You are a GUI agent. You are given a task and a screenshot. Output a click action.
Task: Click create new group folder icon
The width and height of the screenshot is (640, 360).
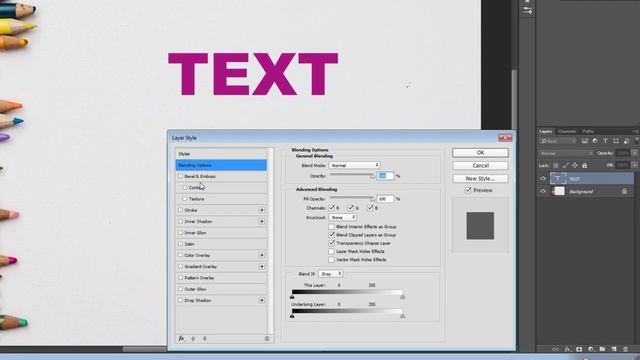click(x=602, y=349)
